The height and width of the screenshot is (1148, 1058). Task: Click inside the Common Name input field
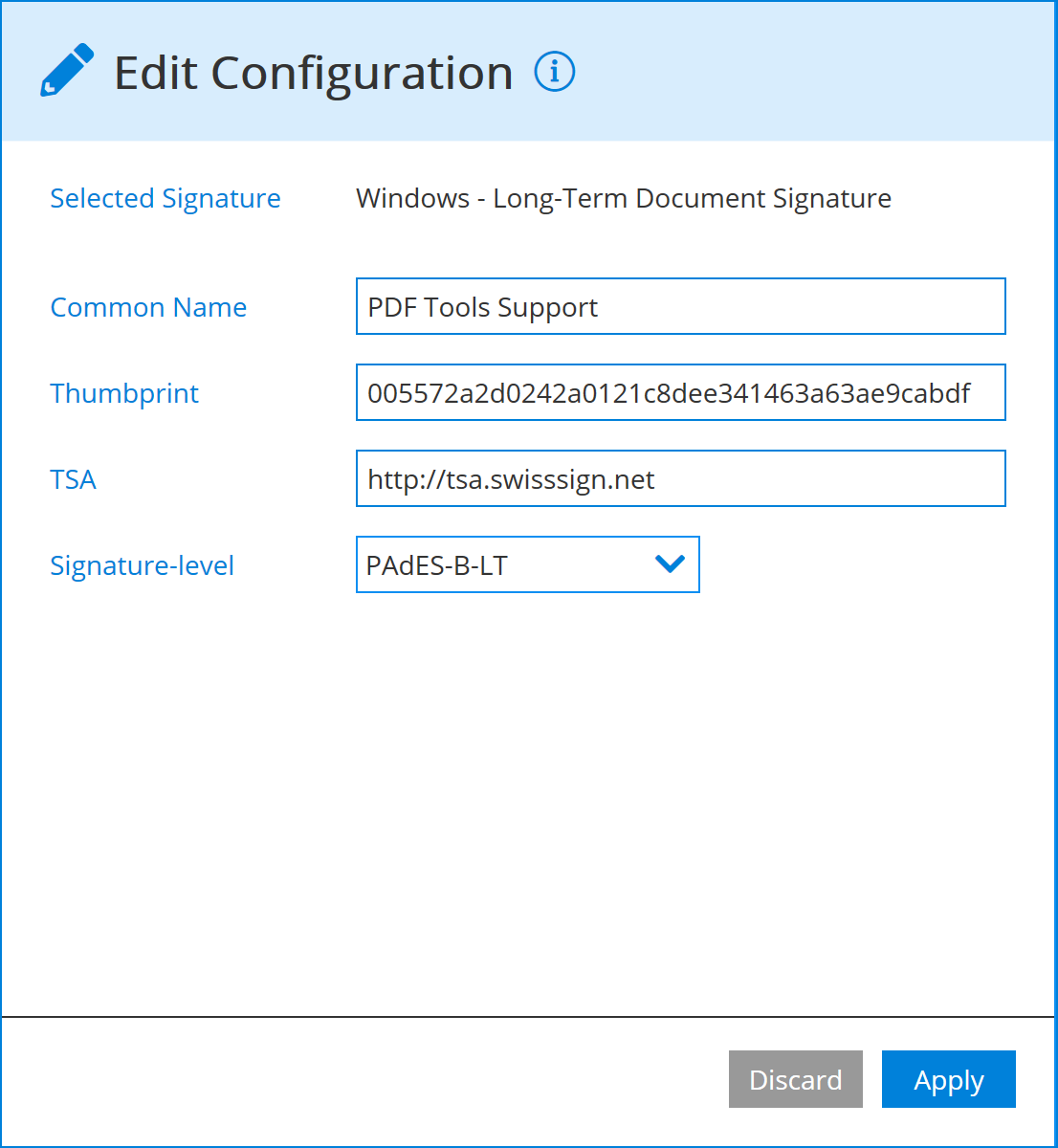680,306
